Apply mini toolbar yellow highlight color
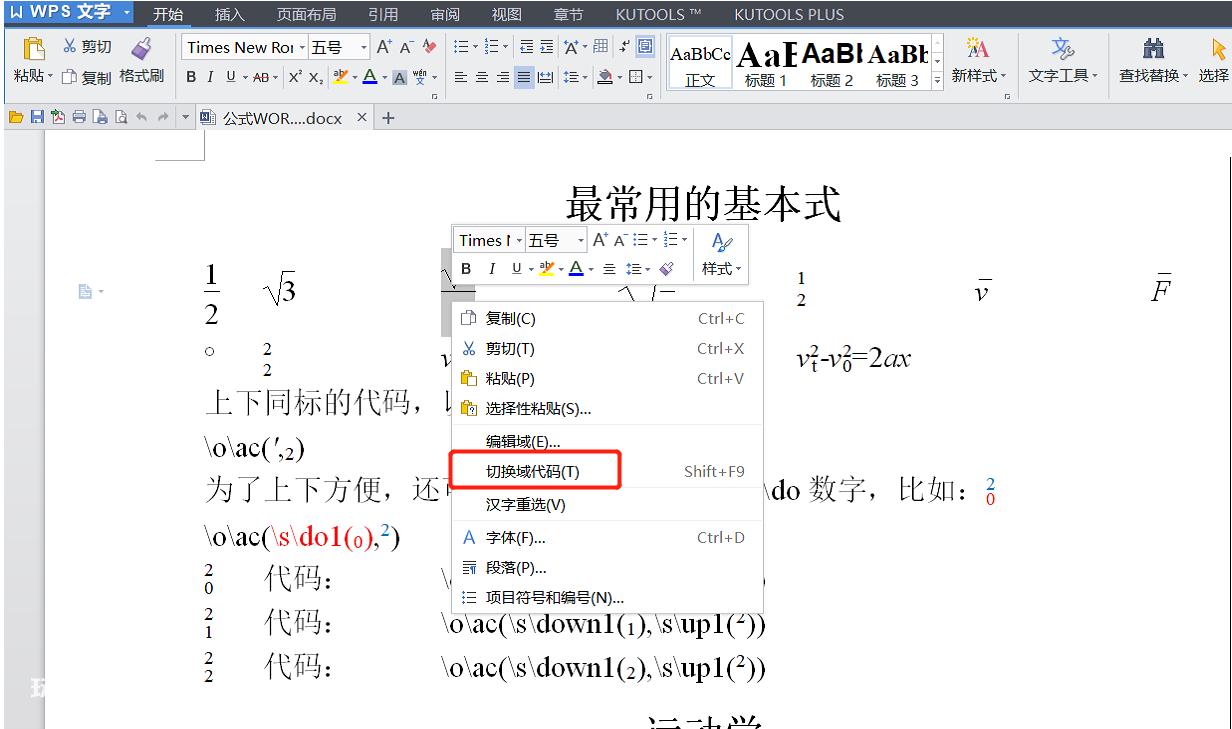 (546, 269)
